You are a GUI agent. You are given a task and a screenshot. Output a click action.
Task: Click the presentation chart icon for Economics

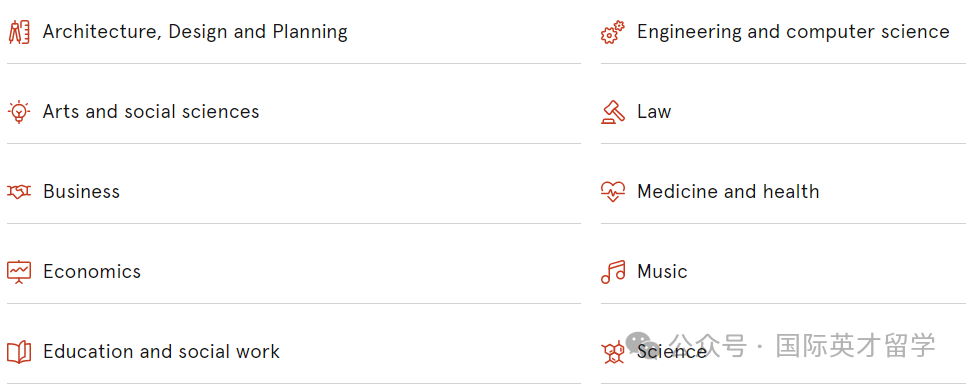pyautogui.click(x=19, y=272)
